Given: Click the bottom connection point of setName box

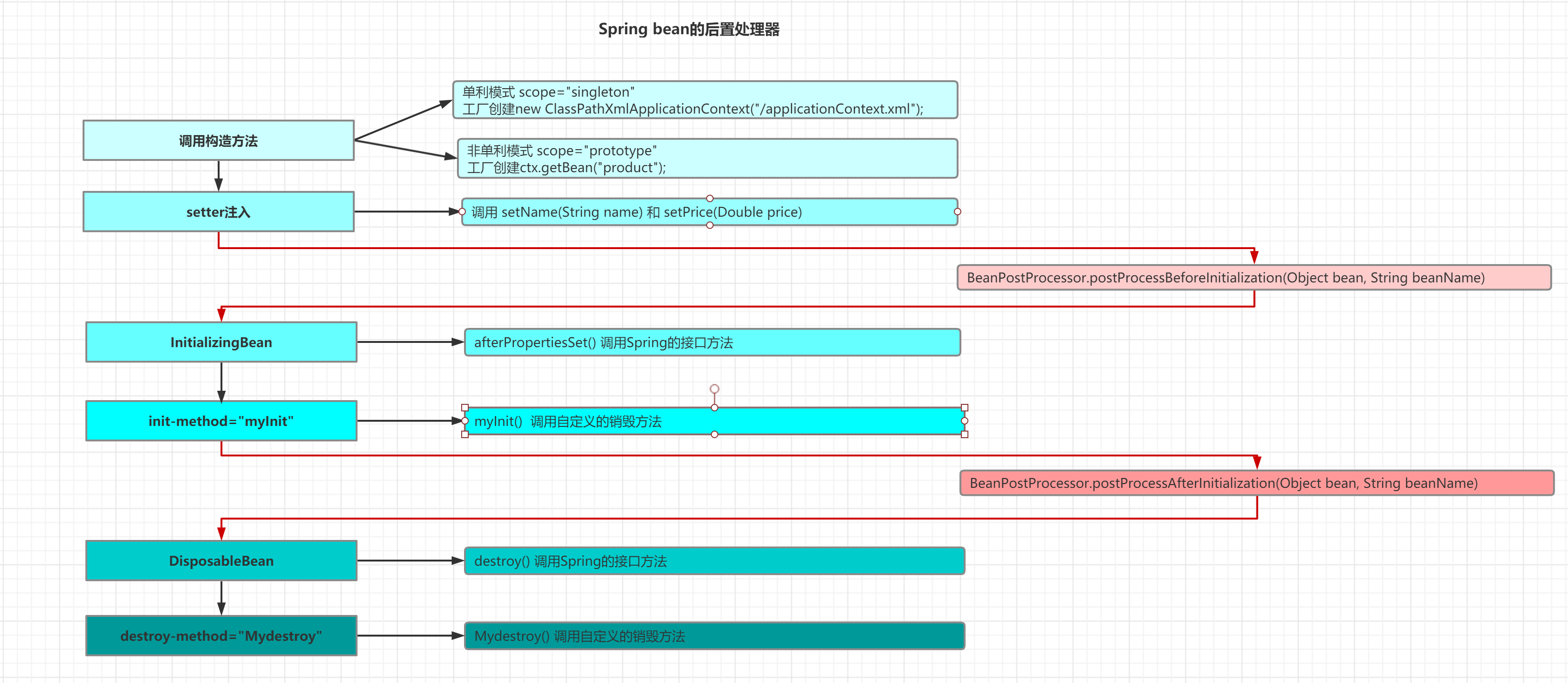Looking at the screenshot, I should pos(710,225).
